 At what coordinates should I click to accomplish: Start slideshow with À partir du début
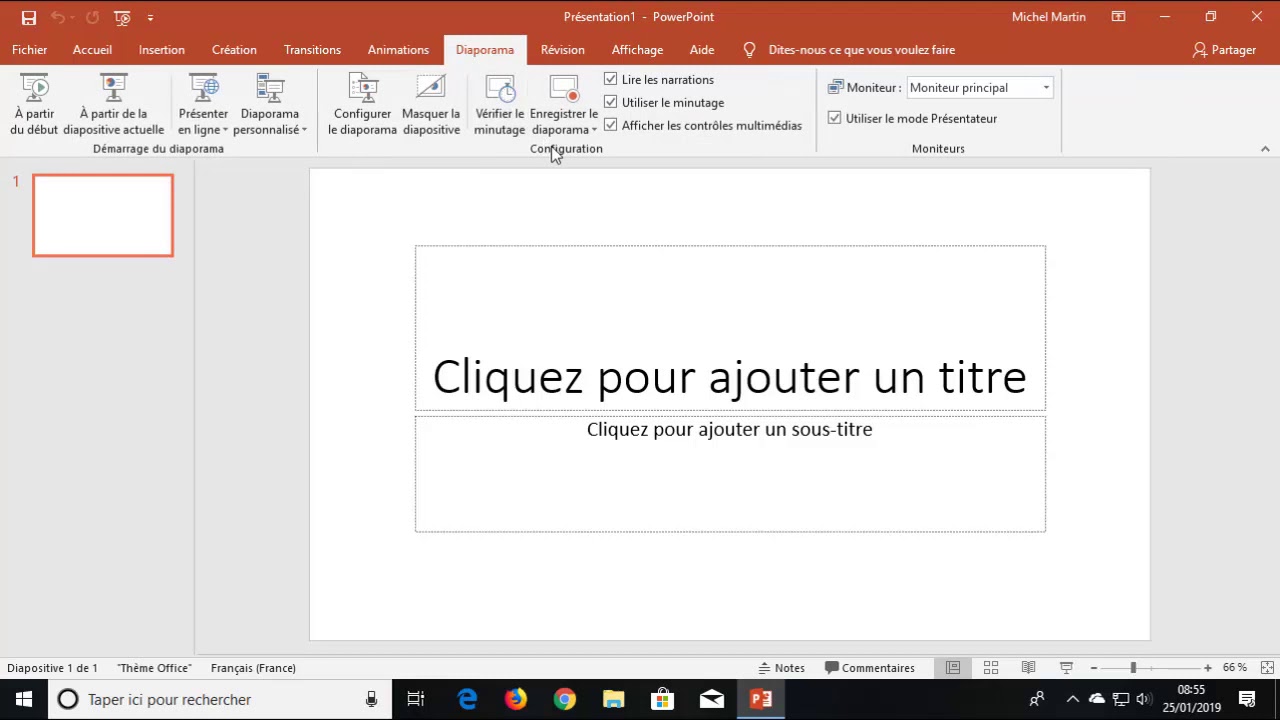pos(34,104)
